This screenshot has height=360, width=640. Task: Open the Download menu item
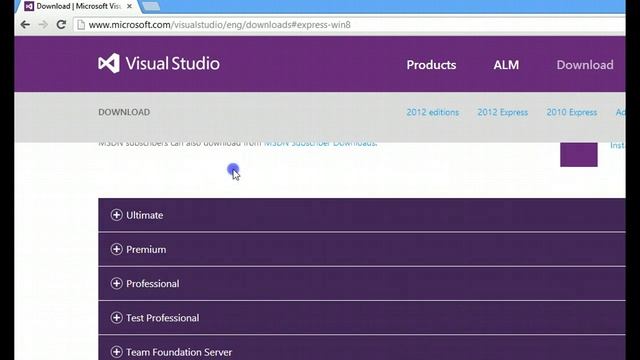[x=585, y=64]
